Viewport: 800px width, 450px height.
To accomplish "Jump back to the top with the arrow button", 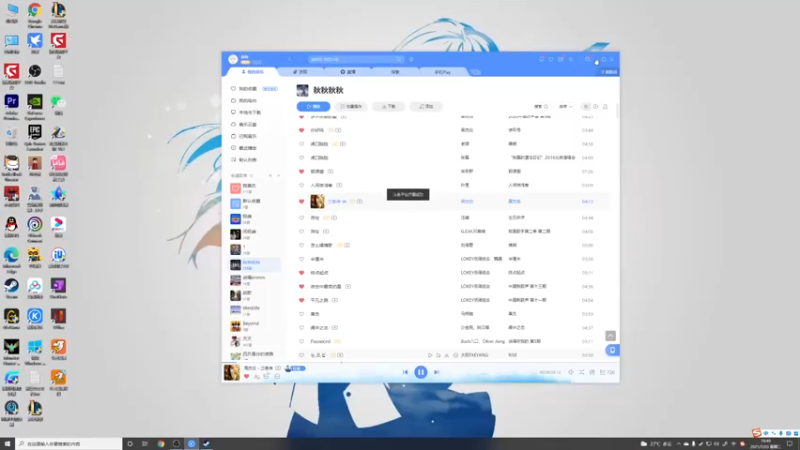I will [611, 336].
